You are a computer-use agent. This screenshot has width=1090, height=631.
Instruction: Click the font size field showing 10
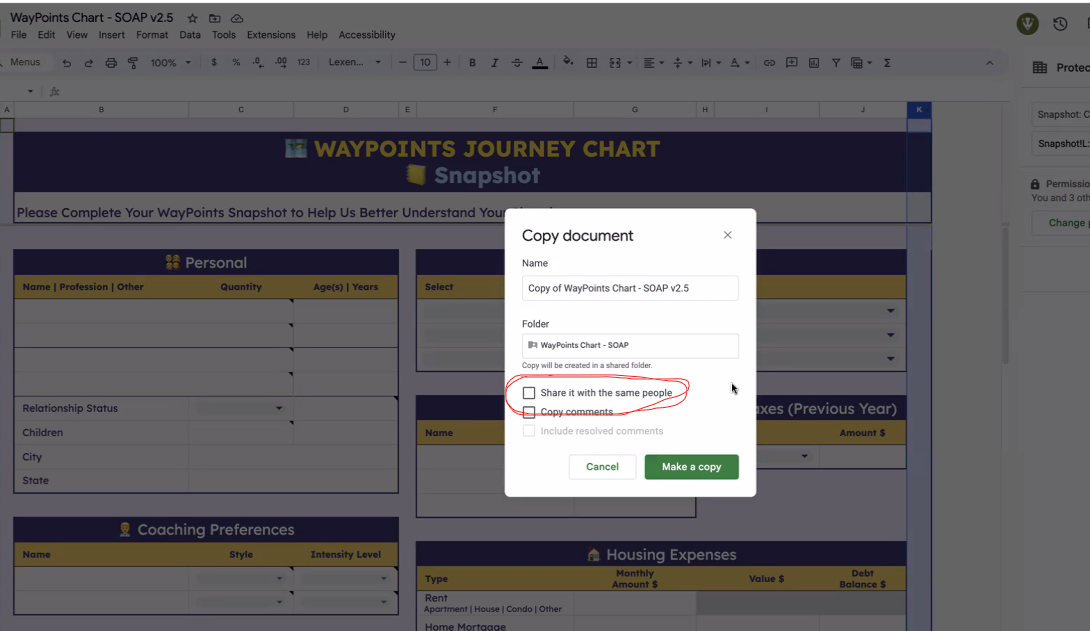[x=425, y=63]
